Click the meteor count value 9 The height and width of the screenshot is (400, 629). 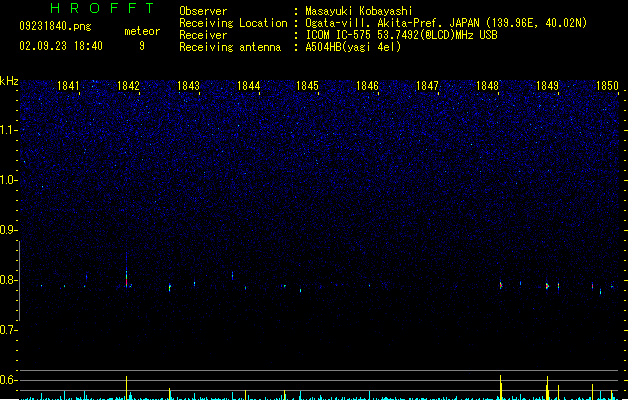point(142,46)
